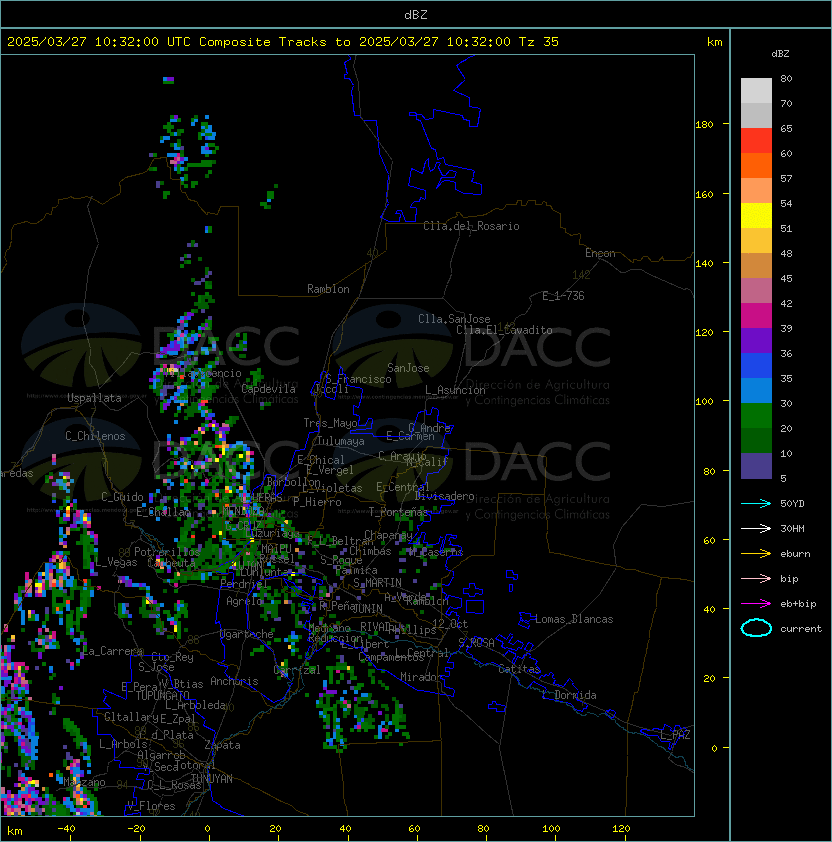Click the 'Zapata' place label
832x842 pixels.
coord(222,745)
